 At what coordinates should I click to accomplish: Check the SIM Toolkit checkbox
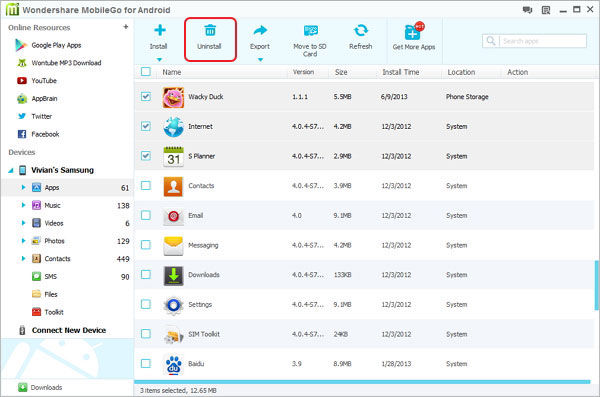[146, 334]
